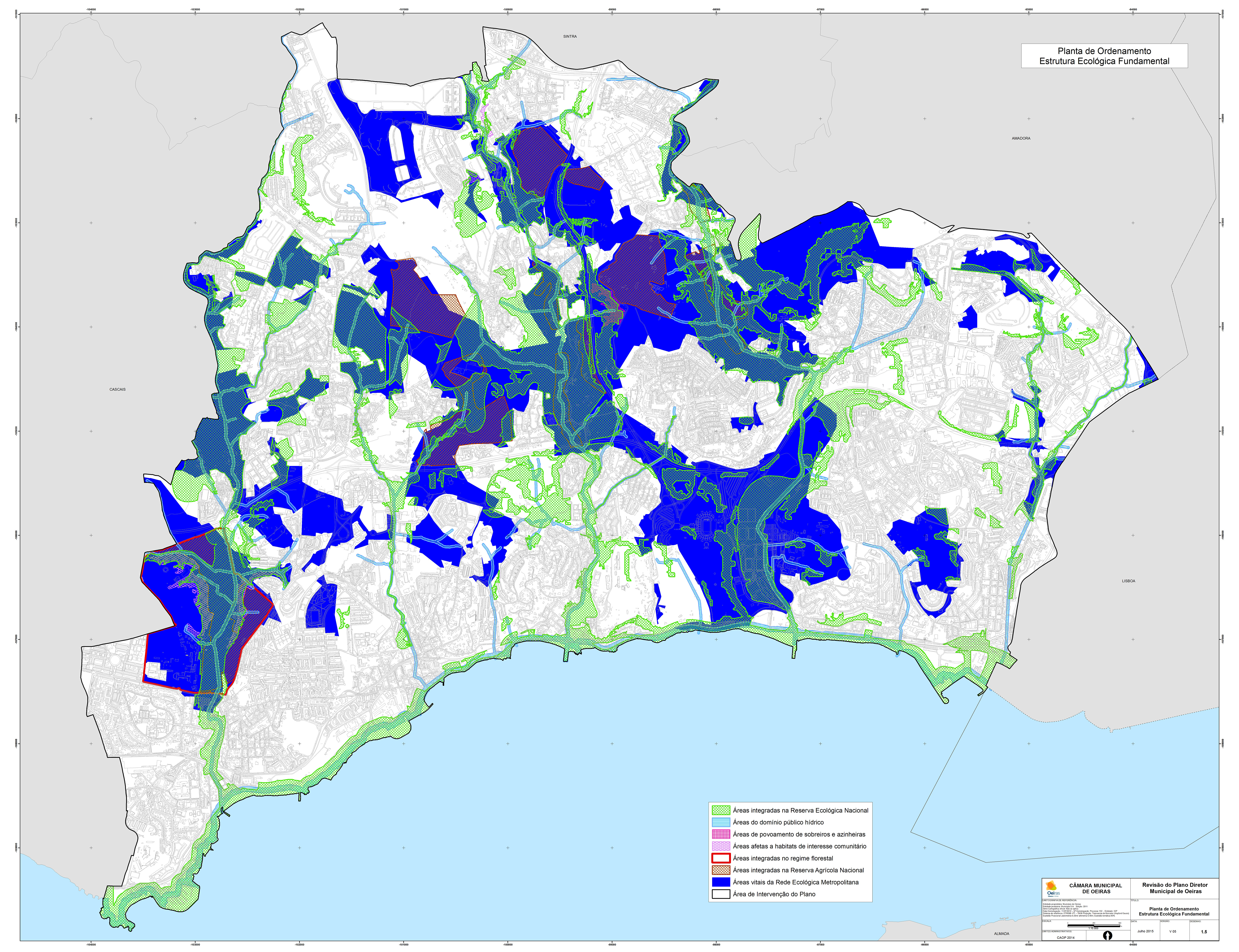Click the legend label 'Áreas integradas na Reserva Ecológica Nacional'
The width and height of the screenshot is (1239, 952).
tap(800, 810)
